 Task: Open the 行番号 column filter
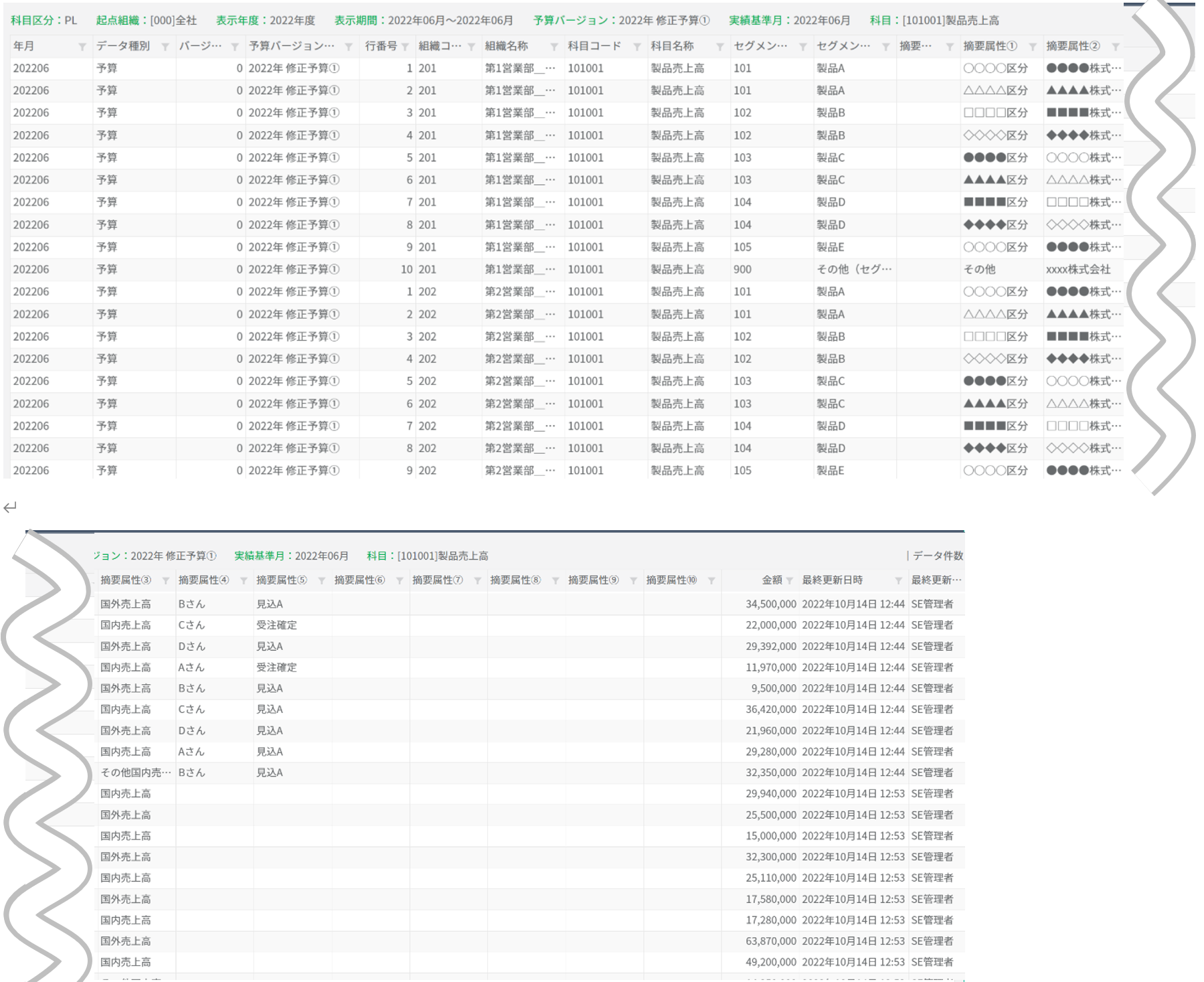(x=405, y=47)
